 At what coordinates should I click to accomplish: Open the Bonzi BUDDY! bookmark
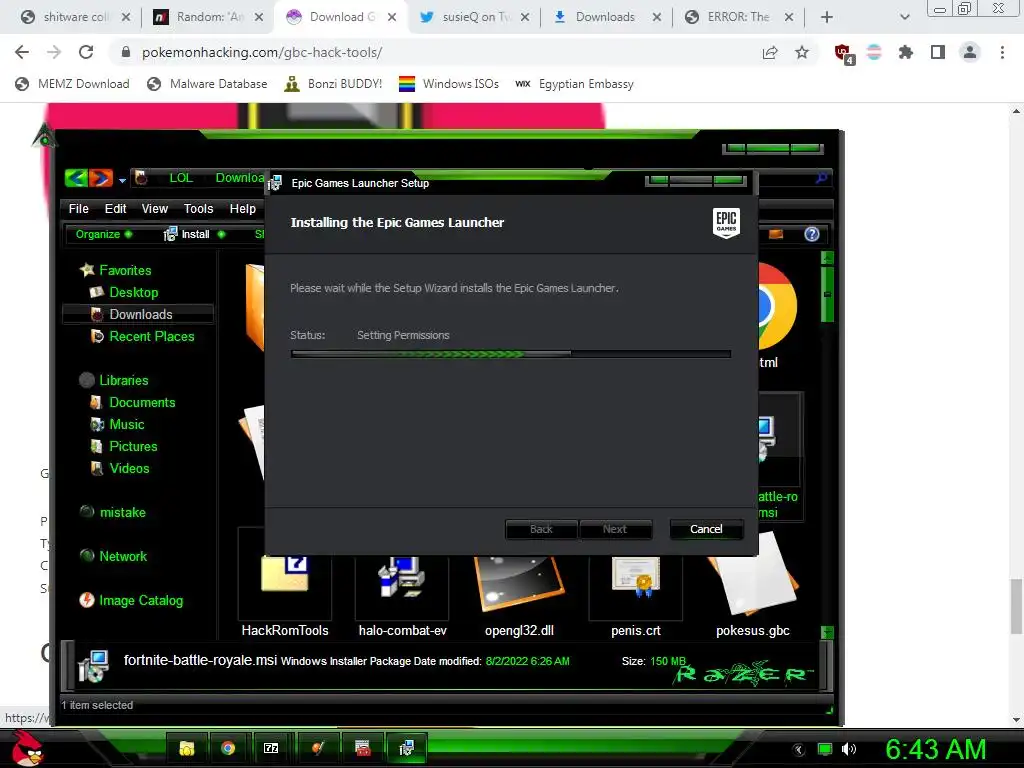[334, 84]
